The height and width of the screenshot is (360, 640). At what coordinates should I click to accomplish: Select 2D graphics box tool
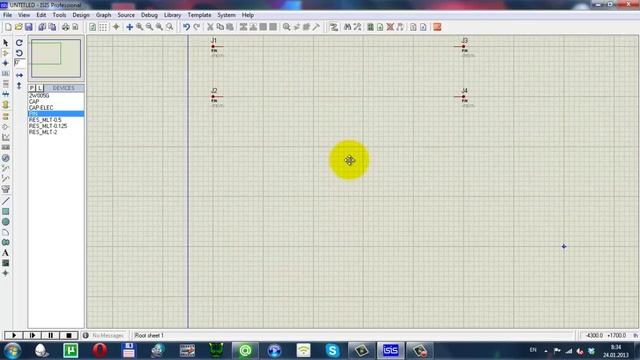(6, 211)
